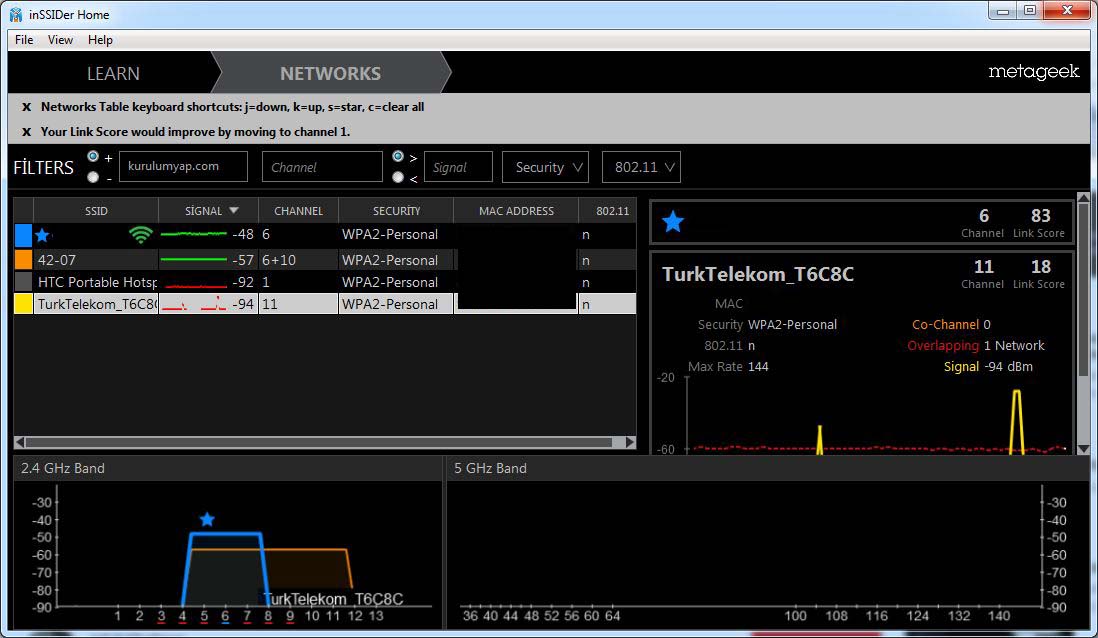Select the TurkTelekom_T6C8C network row
The width and height of the screenshot is (1098, 638).
325,303
